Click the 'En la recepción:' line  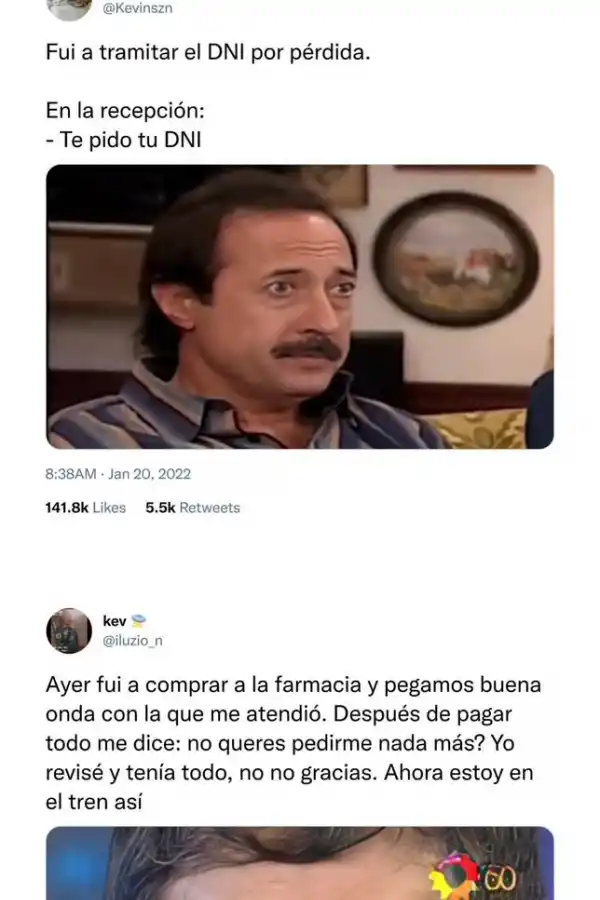coord(125,111)
